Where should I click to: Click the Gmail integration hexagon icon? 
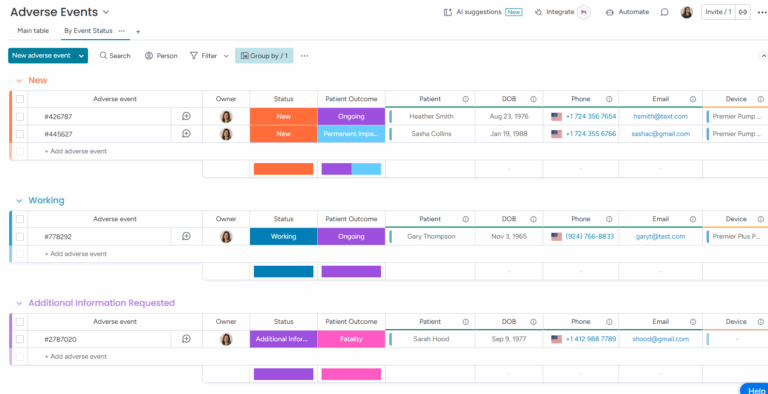583,12
